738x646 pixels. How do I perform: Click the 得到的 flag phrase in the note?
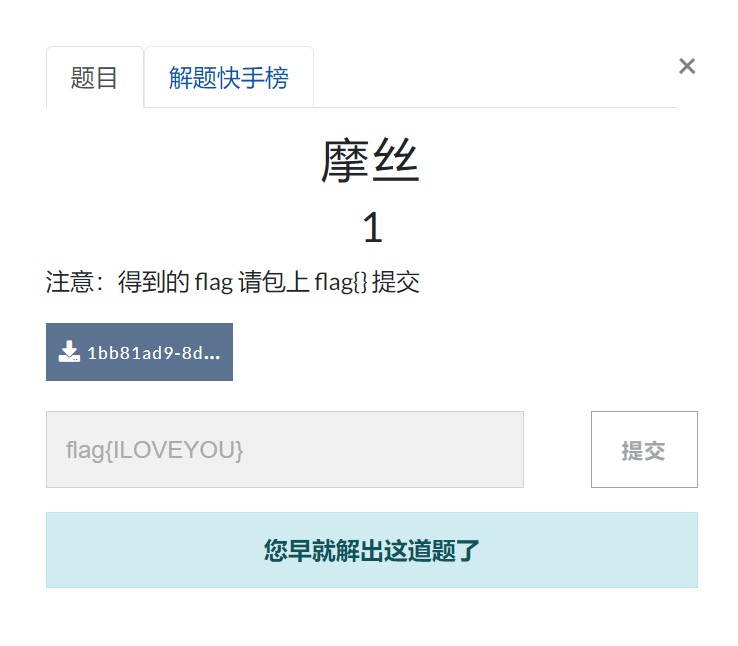175,282
